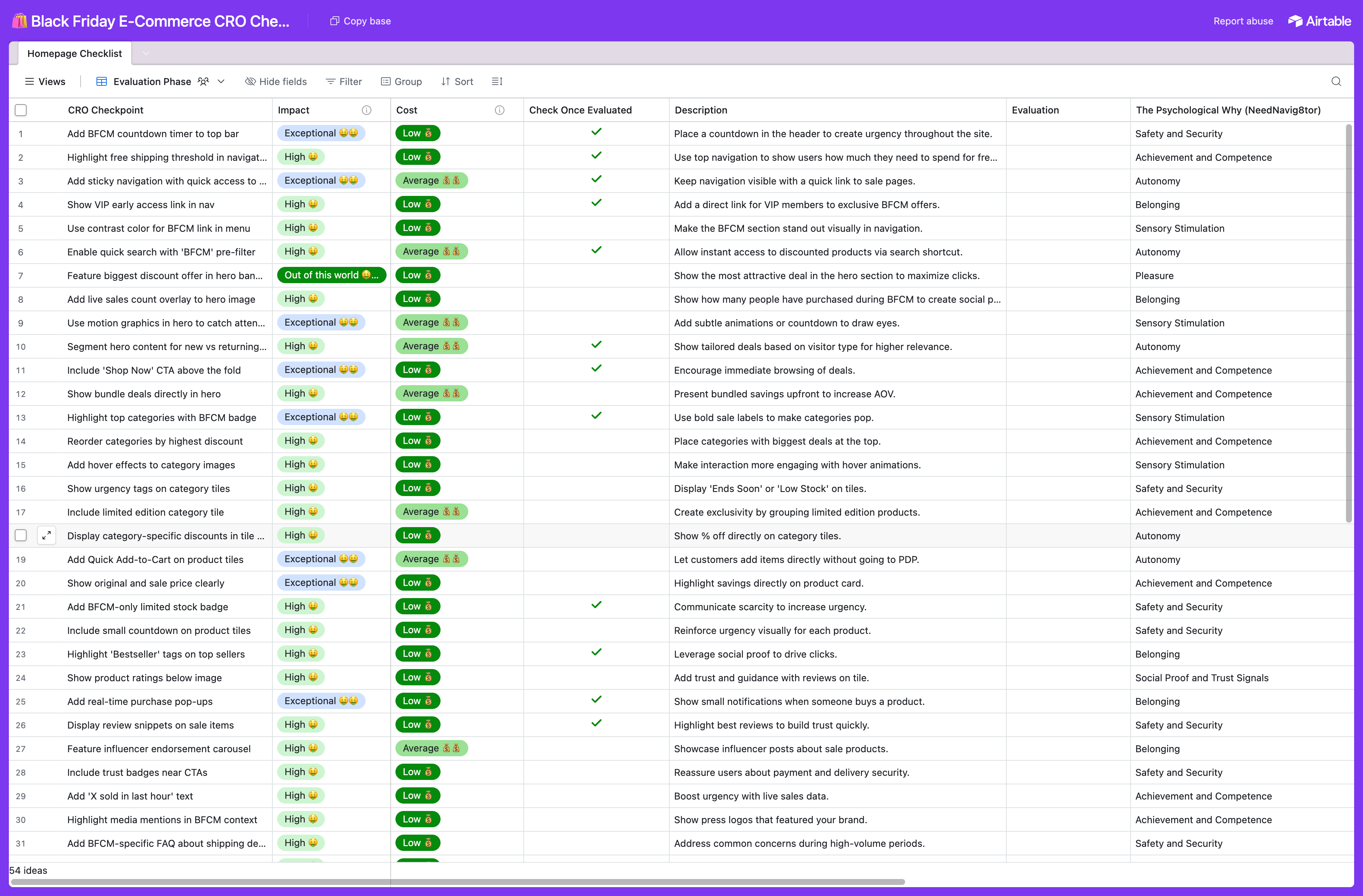Click the Group button
1363x896 pixels.
point(401,81)
